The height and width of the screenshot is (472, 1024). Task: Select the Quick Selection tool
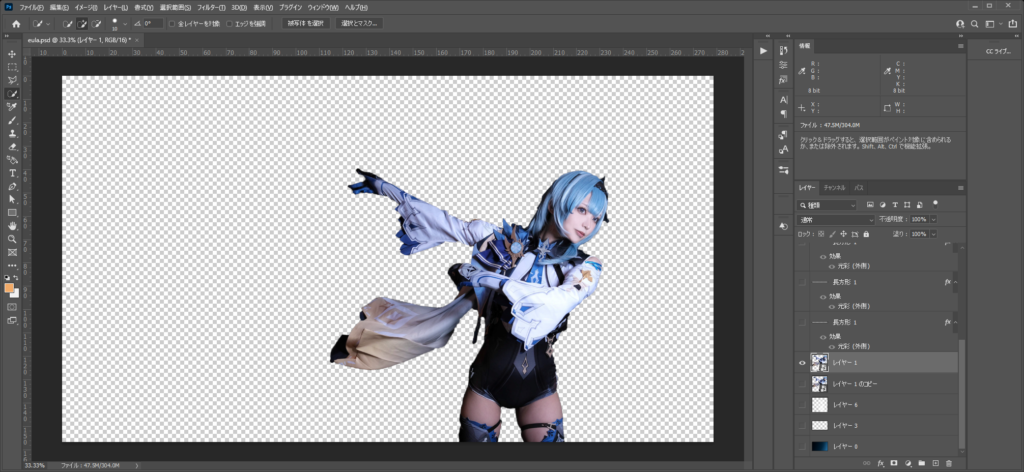[12, 93]
